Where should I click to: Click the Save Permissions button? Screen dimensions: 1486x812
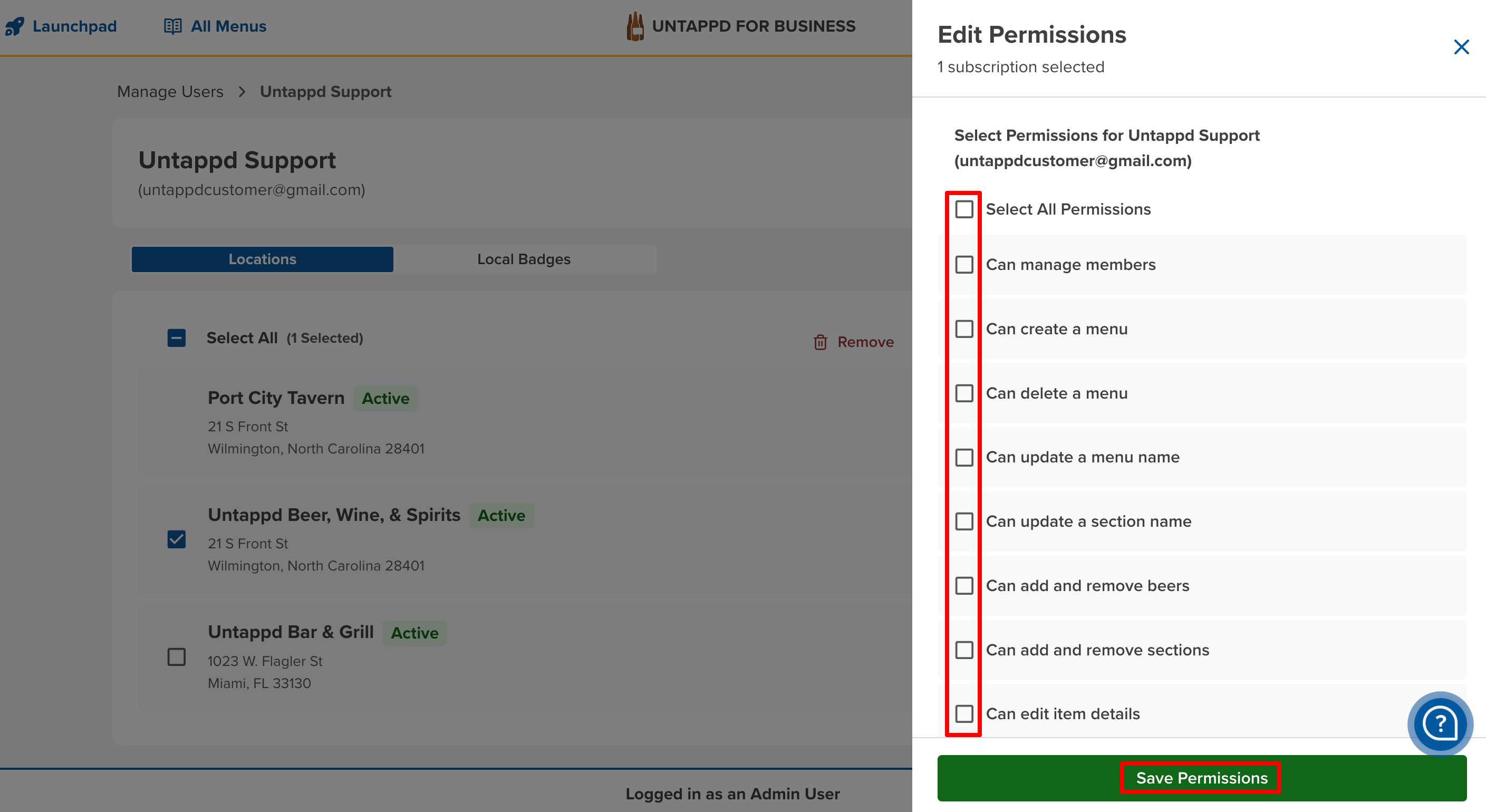[x=1201, y=778]
